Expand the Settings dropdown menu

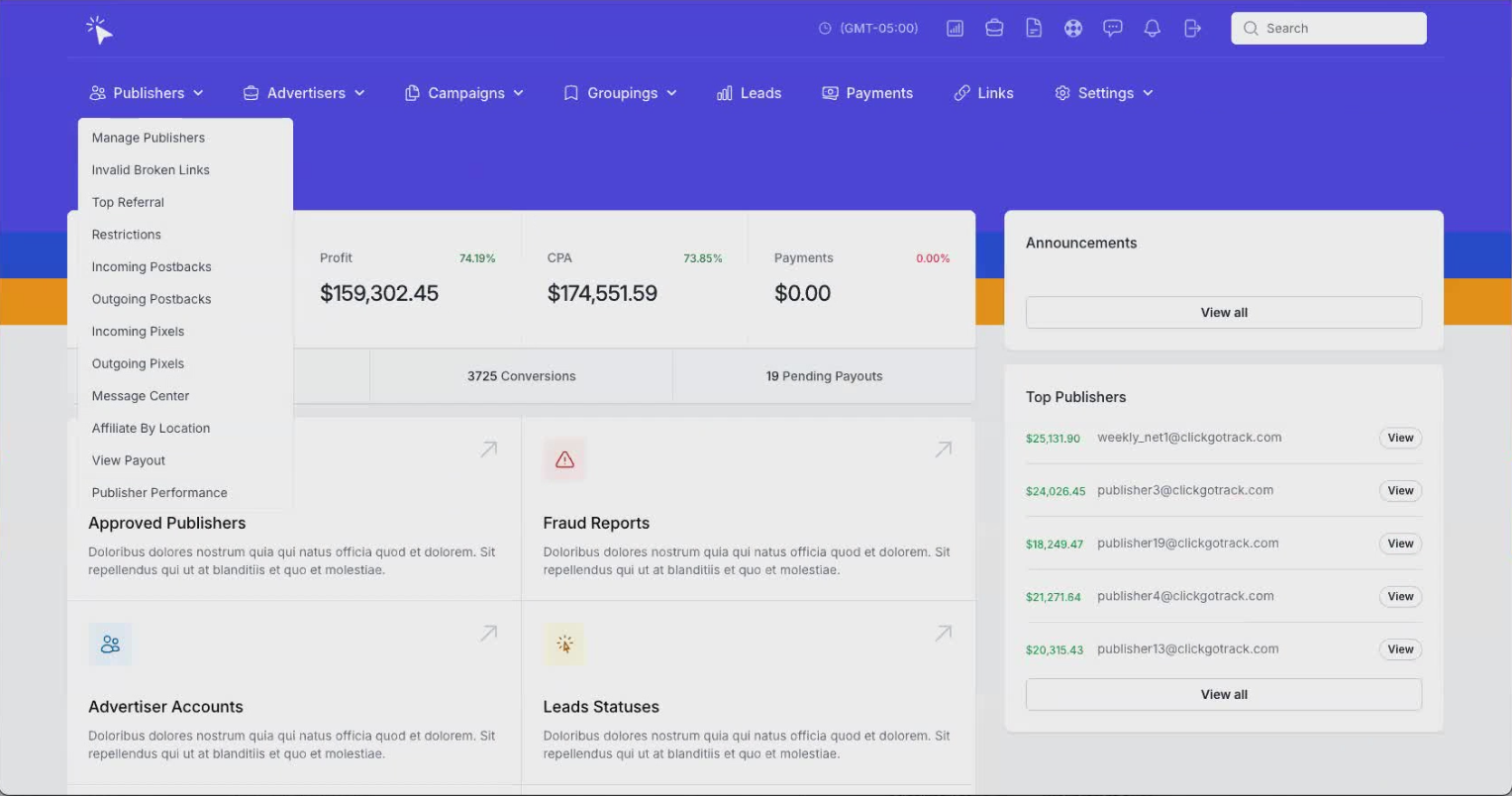click(x=1104, y=93)
